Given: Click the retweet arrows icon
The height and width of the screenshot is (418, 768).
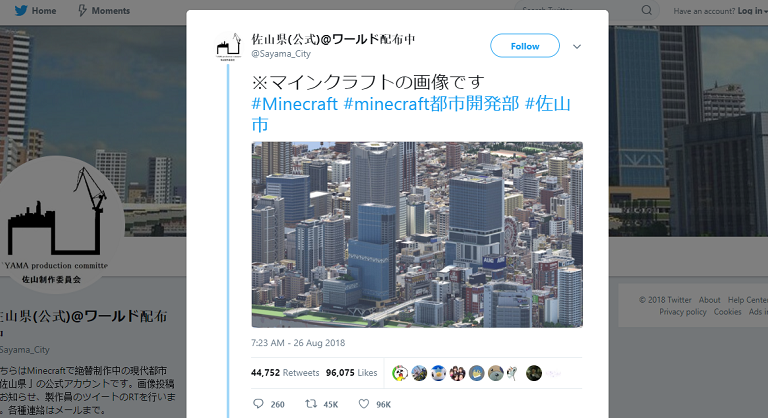Looking at the screenshot, I should tap(311, 404).
